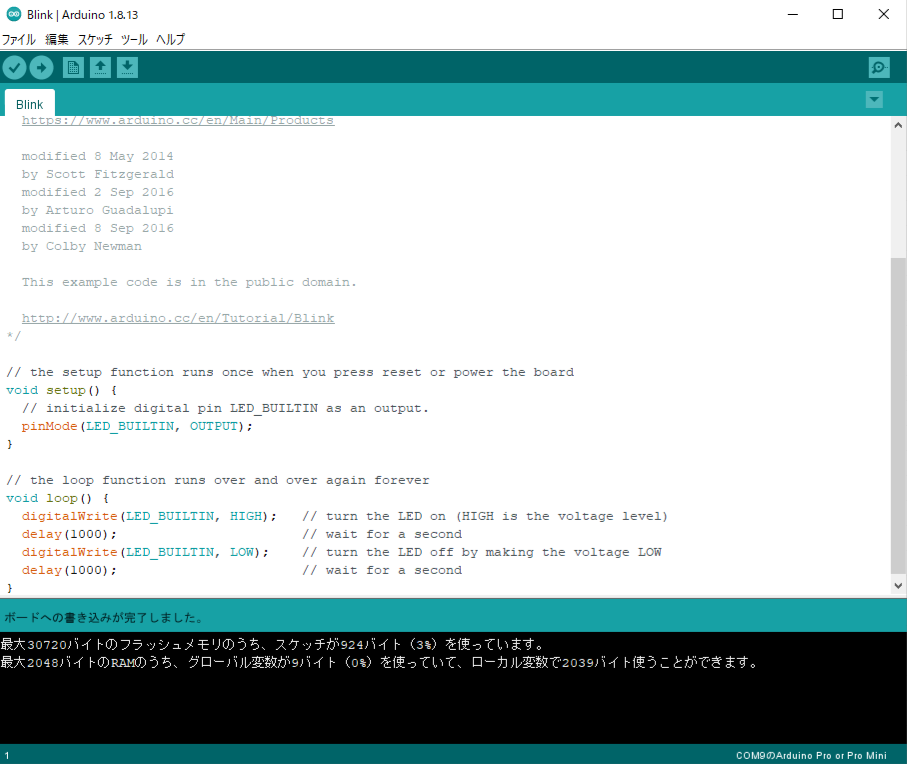Follow the arduino.cc Main/Products link
Viewport: 907px width, 764px height.
(178, 120)
